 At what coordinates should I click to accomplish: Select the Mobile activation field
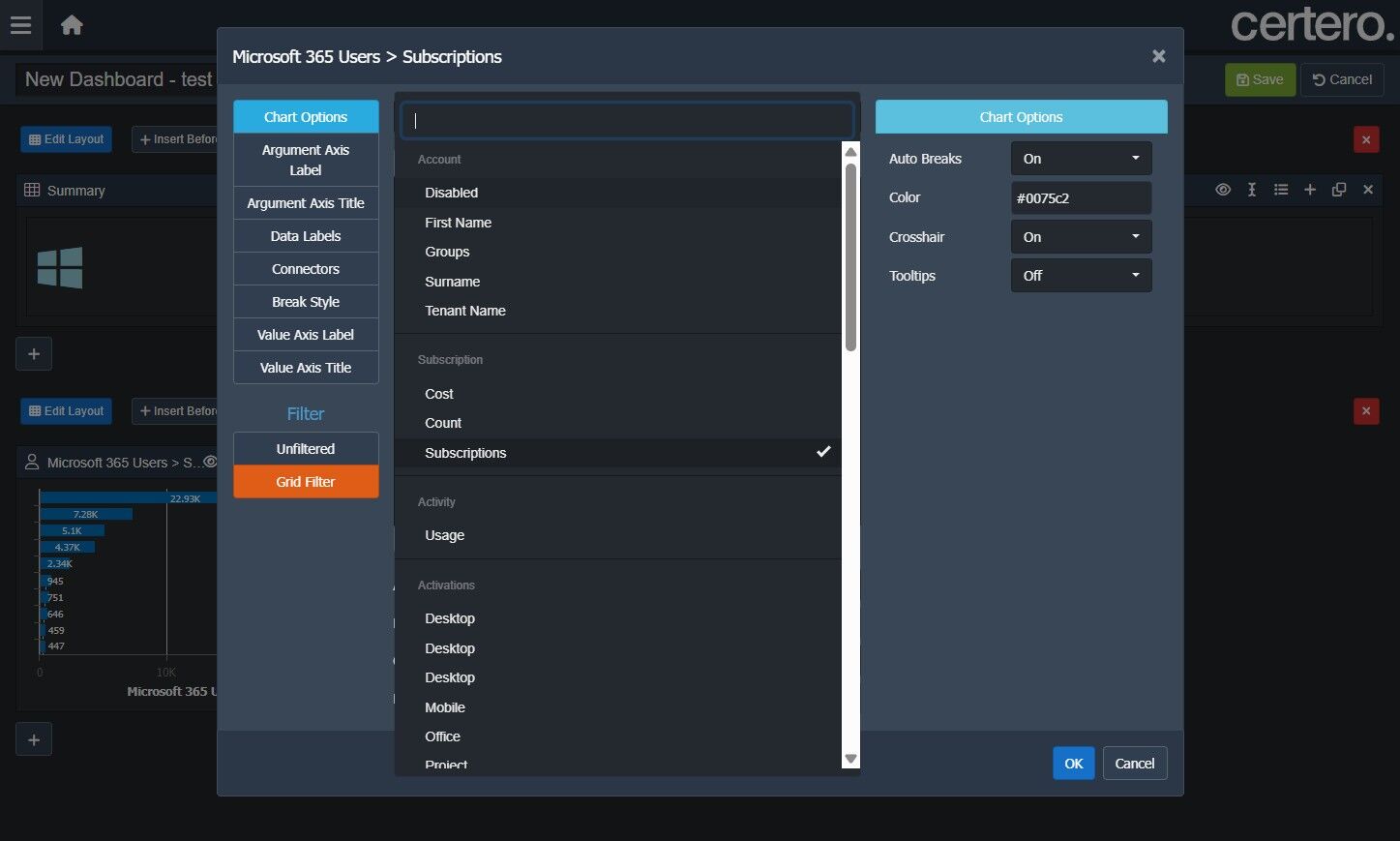coord(617,707)
